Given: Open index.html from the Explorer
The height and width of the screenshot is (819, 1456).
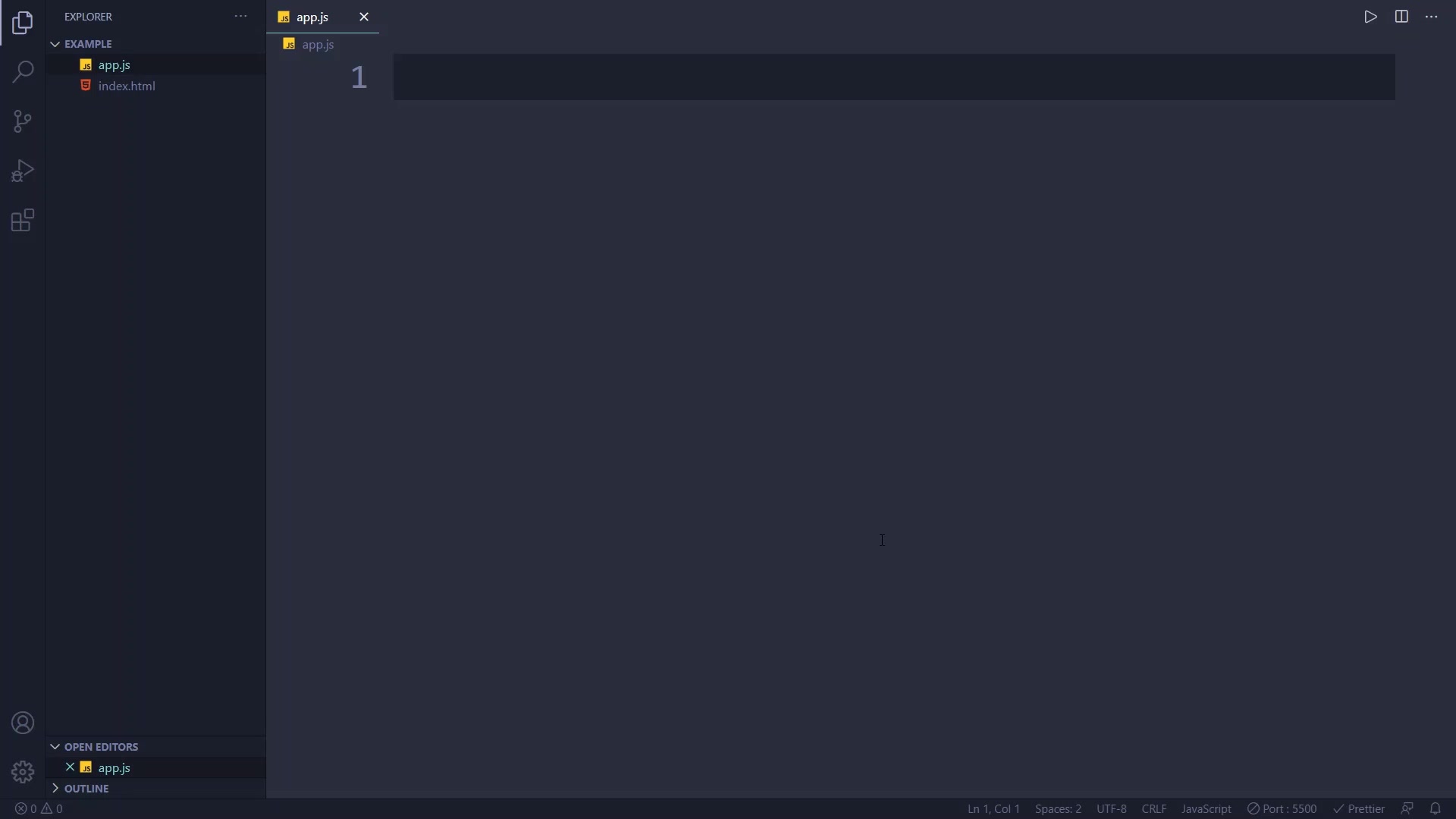Looking at the screenshot, I should (126, 86).
